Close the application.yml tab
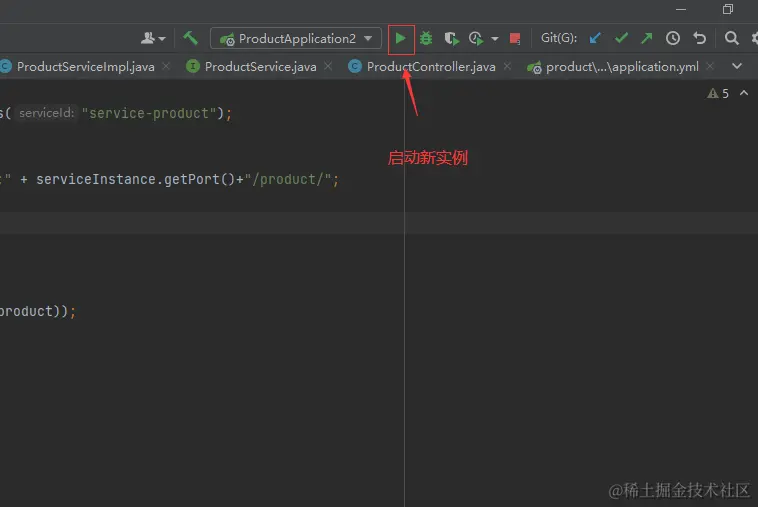758x507 pixels. [710, 66]
